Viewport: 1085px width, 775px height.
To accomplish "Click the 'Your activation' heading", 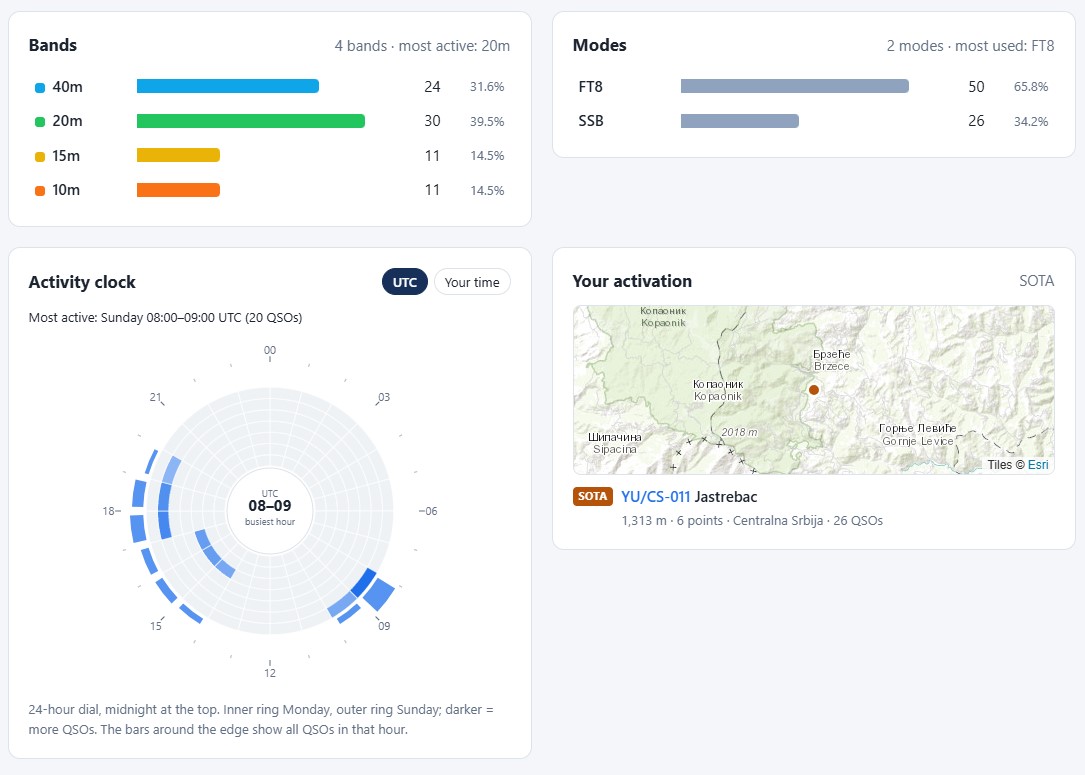I will pyautogui.click(x=632, y=281).
